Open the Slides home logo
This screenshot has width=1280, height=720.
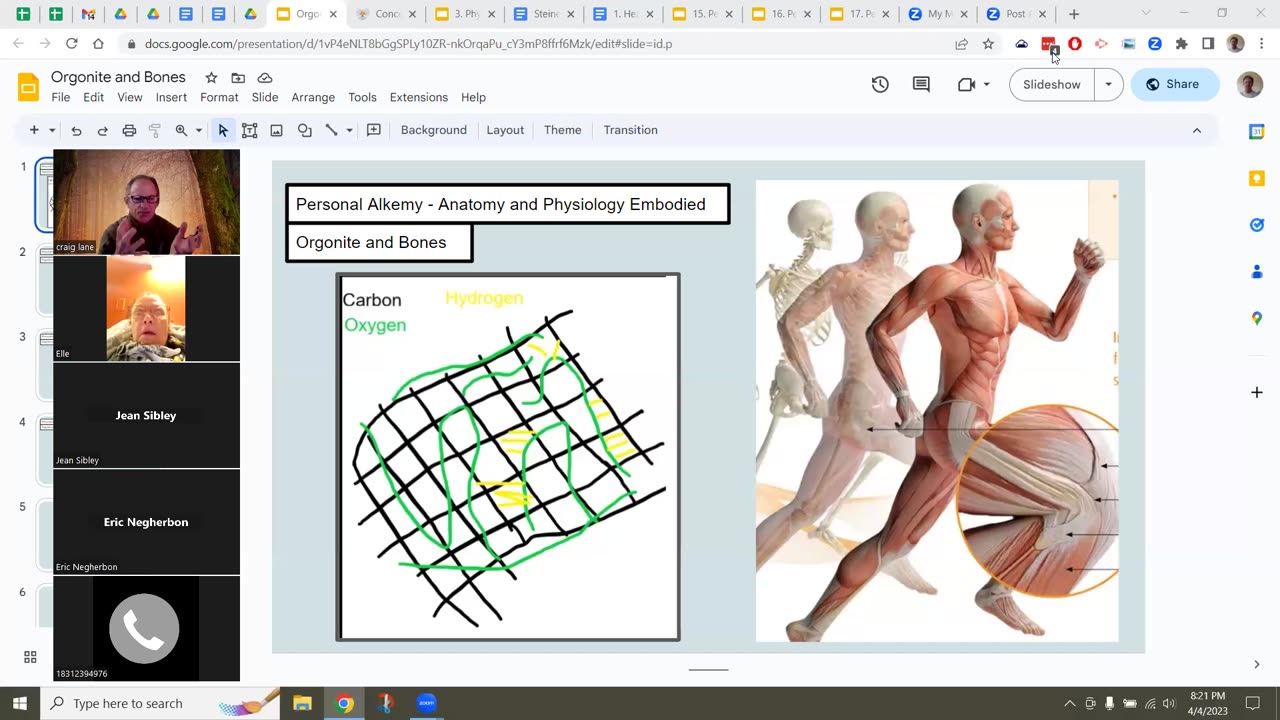(x=29, y=86)
